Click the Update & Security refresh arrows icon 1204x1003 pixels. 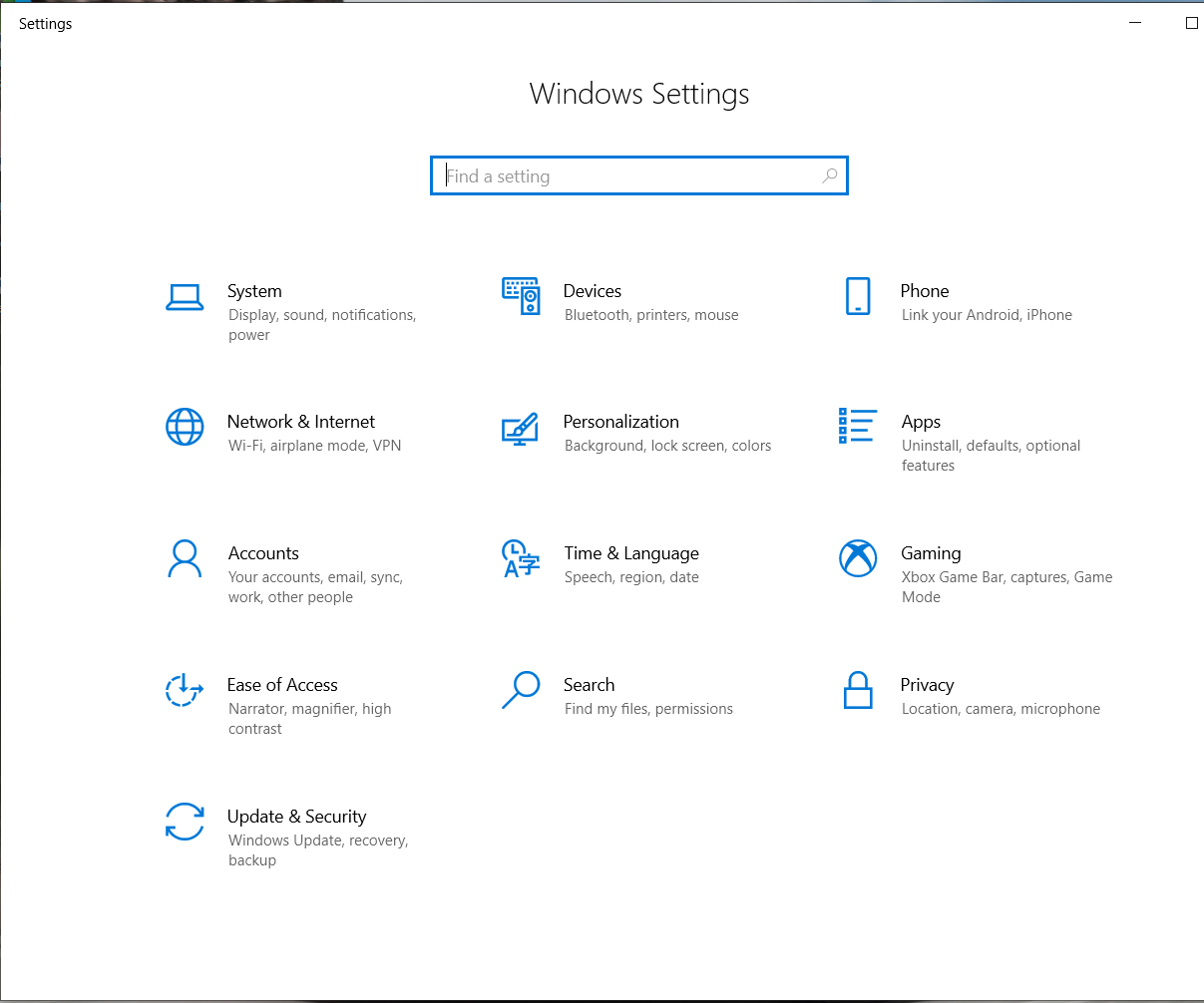185,822
